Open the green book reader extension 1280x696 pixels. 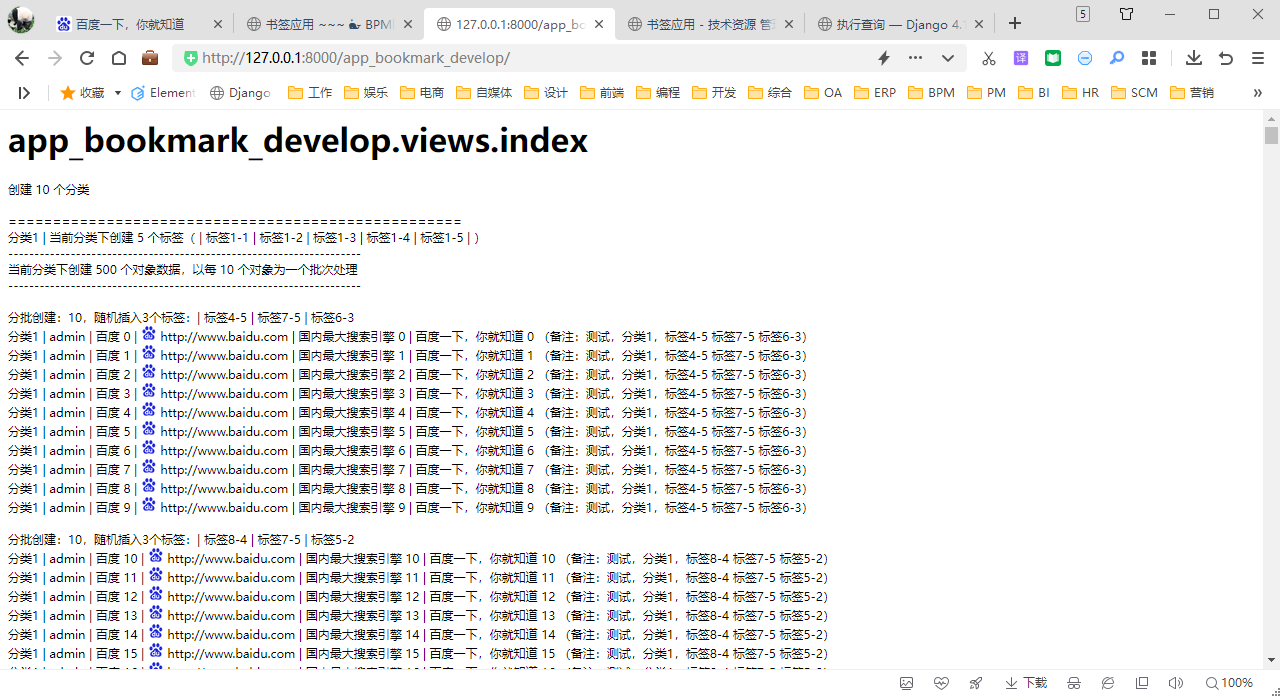click(1053, 58)
